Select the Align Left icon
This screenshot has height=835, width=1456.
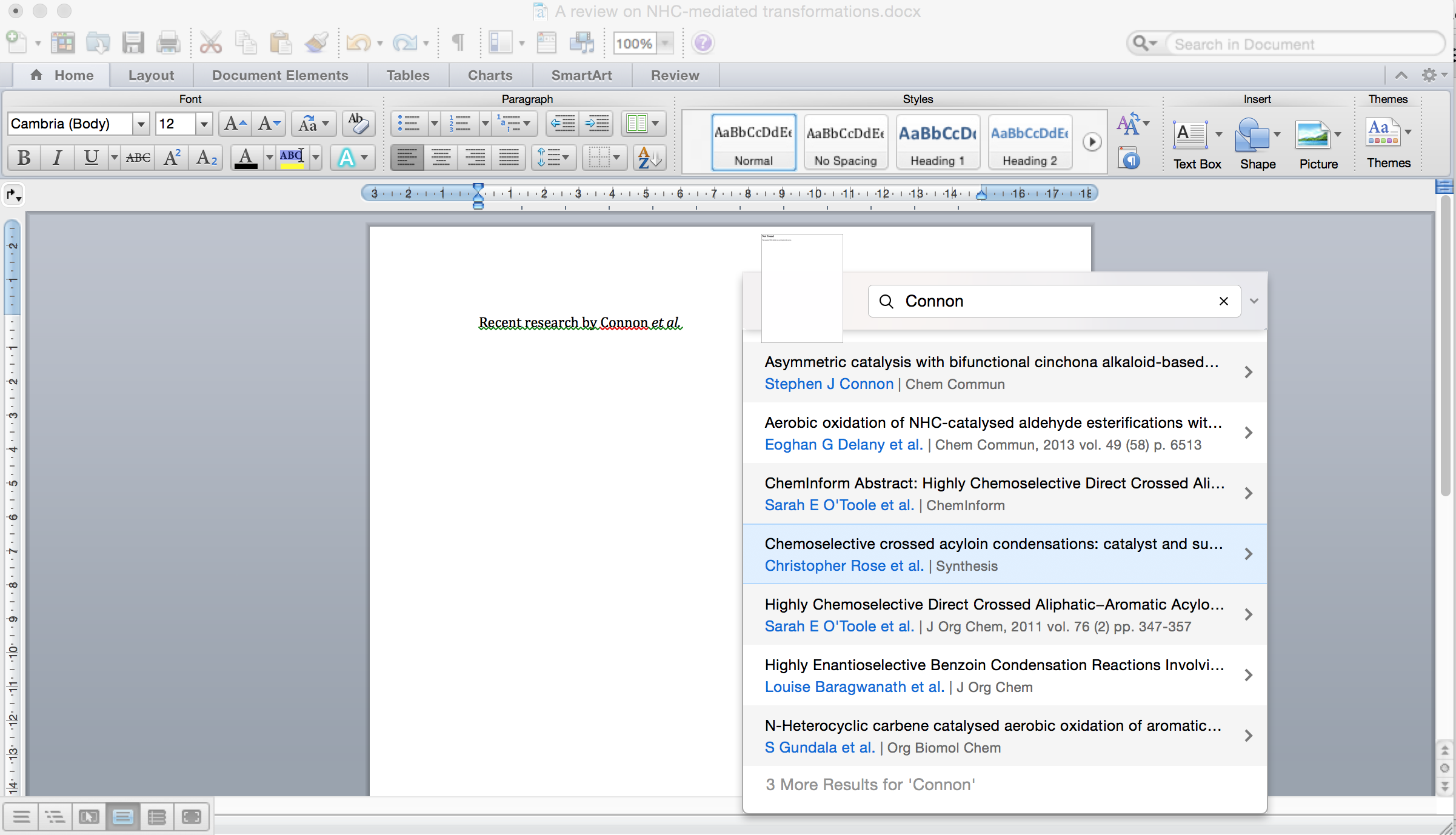click(407, 158)
